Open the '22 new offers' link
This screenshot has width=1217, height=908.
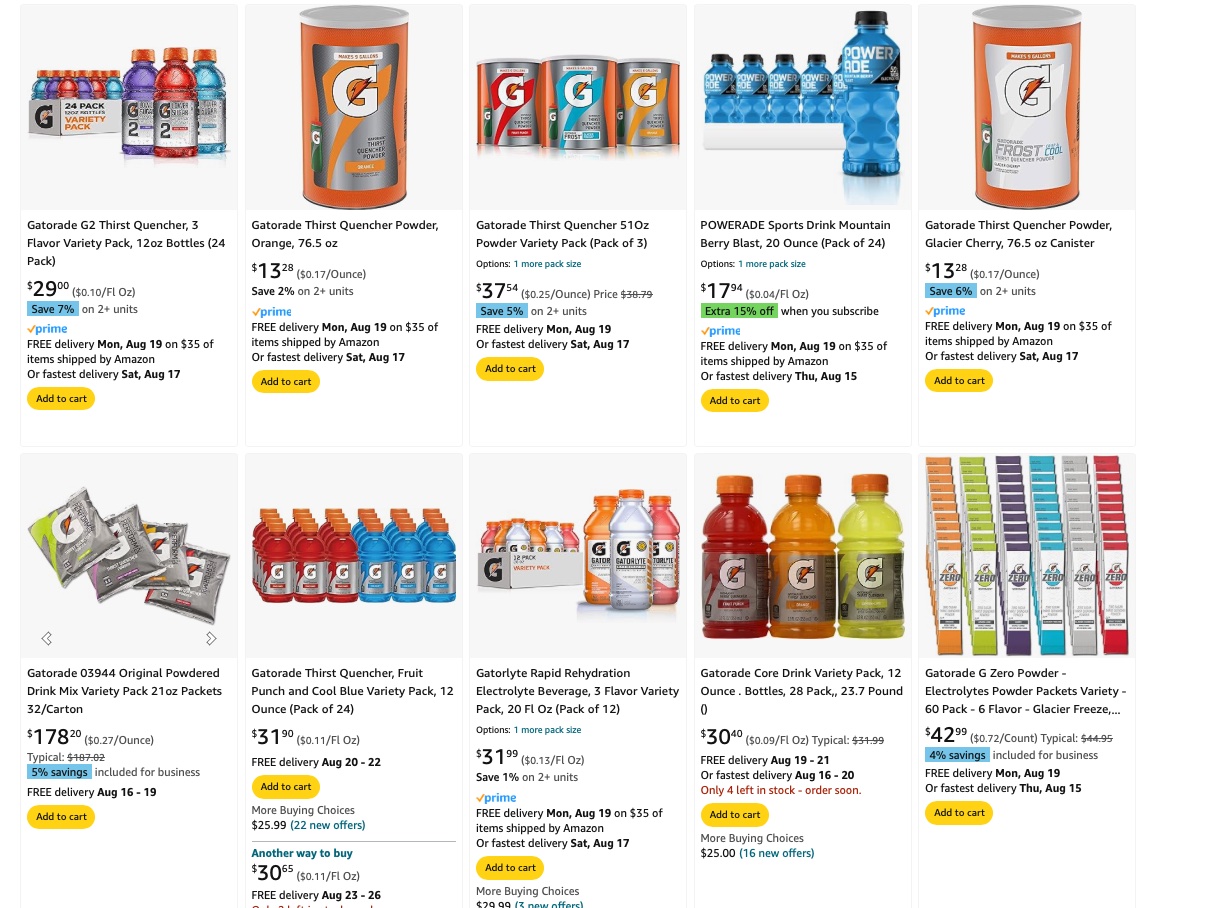328,825
